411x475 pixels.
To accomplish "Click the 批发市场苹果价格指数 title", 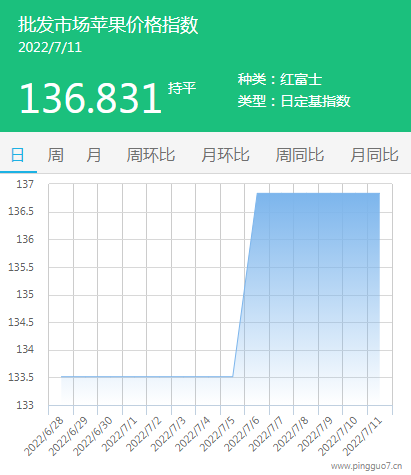I will [108, 25].
